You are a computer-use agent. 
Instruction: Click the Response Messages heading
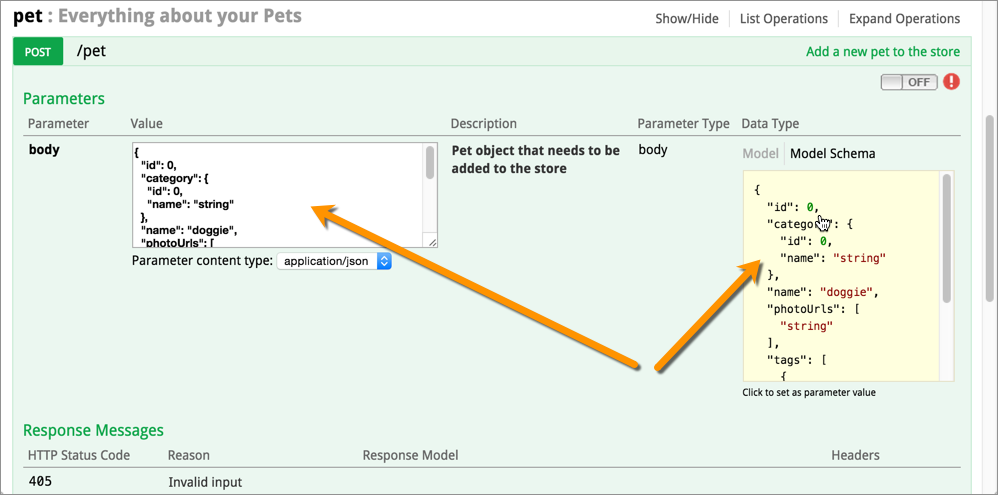tap(93, 431)
